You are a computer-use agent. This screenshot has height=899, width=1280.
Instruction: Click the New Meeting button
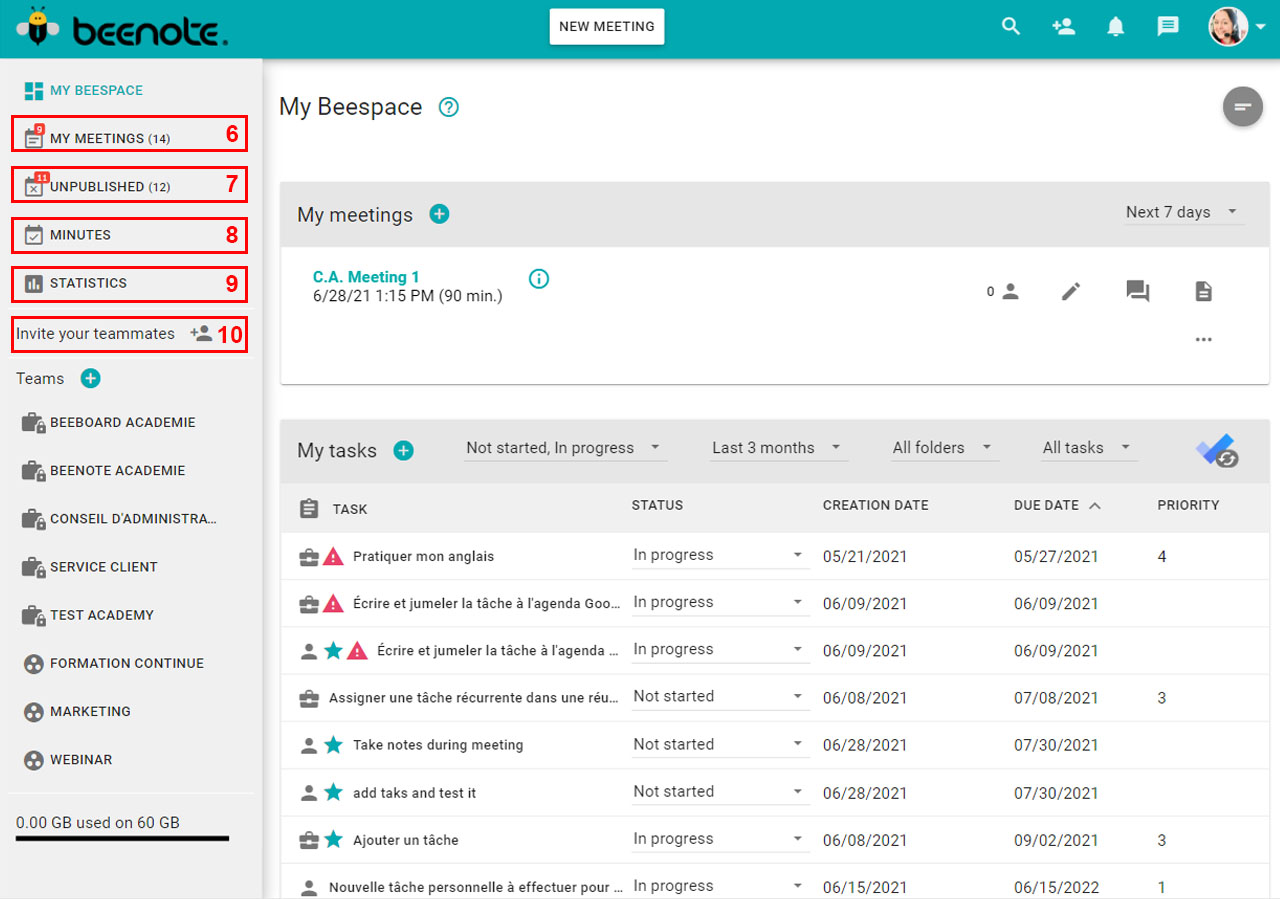tap(607, 27)
